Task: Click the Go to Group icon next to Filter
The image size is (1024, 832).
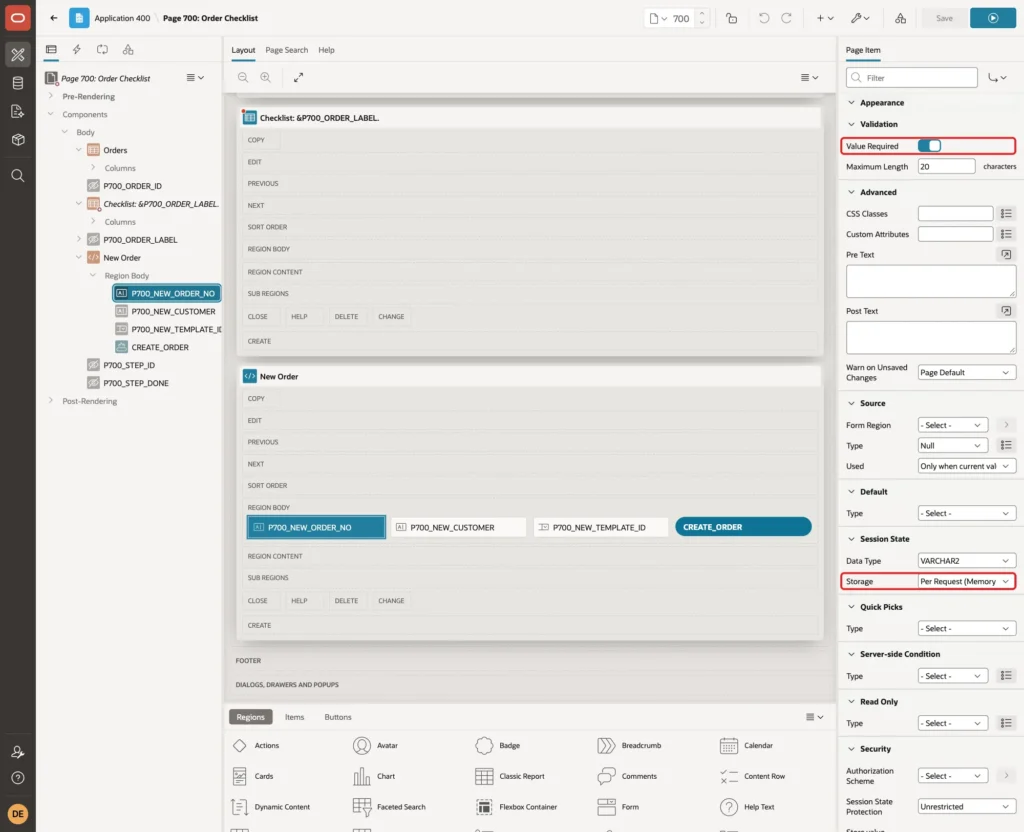Action: coord(997,78)
